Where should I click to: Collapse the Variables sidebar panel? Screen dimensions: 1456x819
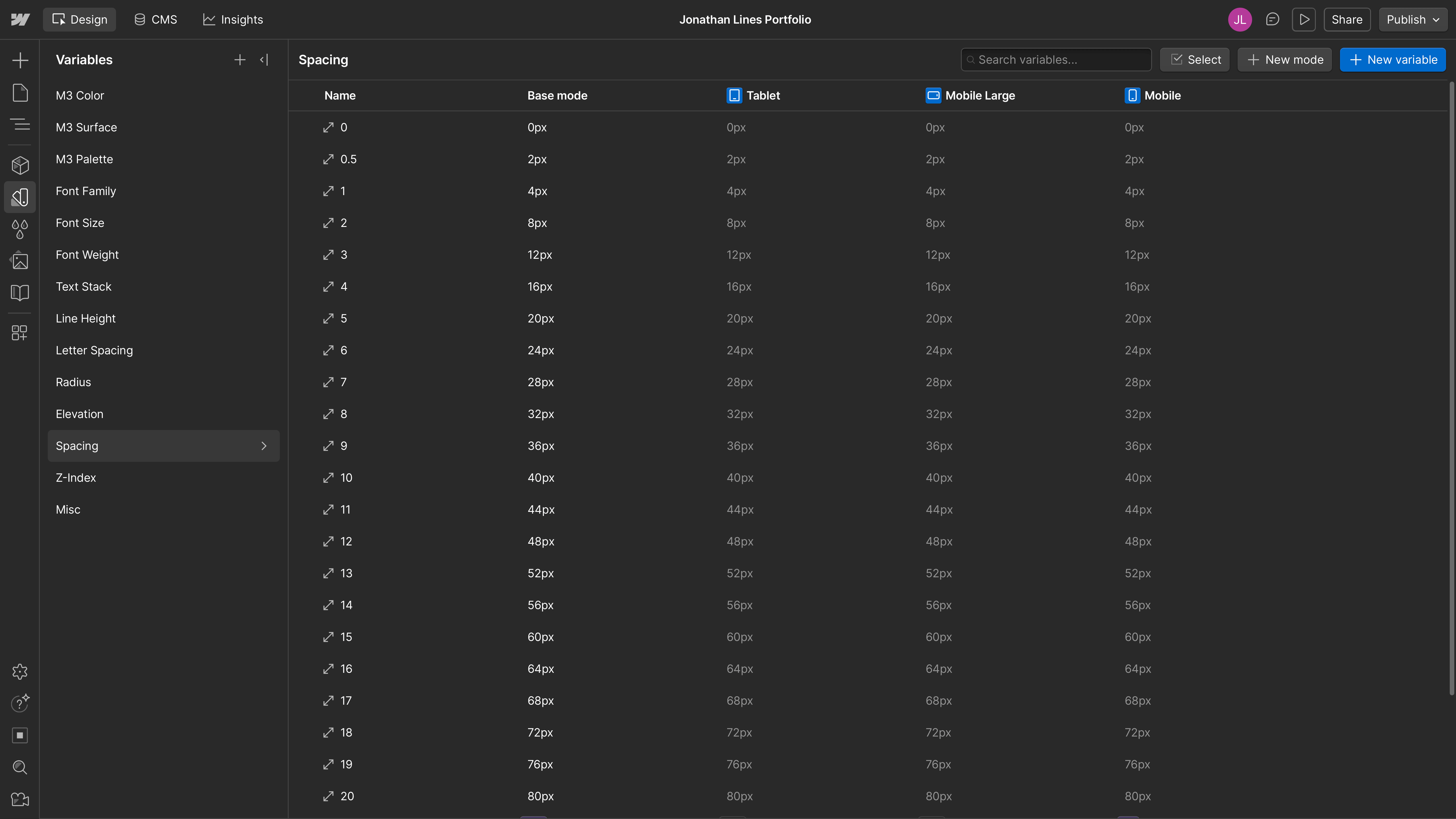pyautogui.click(x=264, y=60)
